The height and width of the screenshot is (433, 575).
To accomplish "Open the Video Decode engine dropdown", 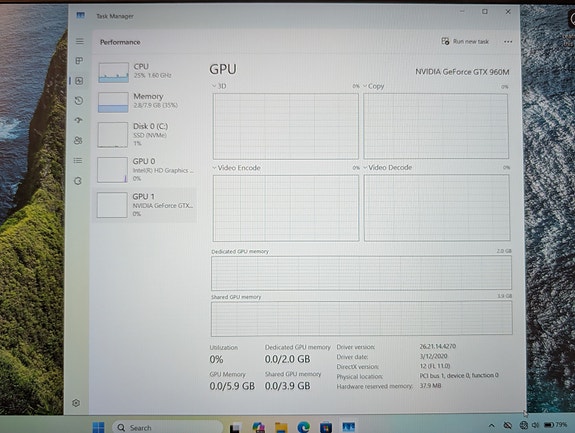I will 388,168.
